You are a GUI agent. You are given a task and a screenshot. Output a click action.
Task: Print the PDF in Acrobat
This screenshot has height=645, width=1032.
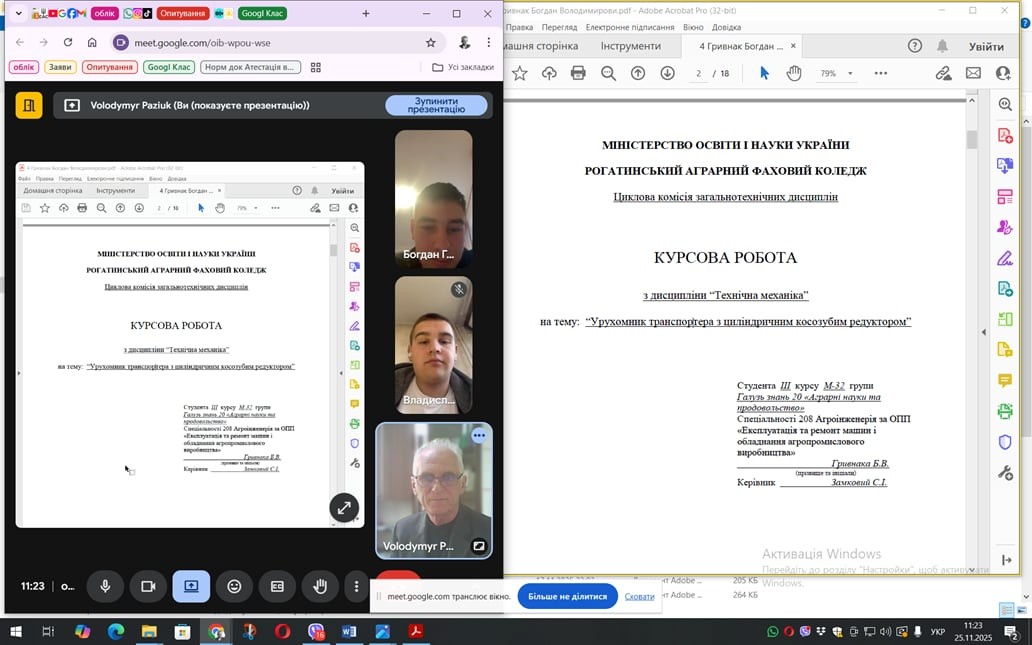click(578, 73)
